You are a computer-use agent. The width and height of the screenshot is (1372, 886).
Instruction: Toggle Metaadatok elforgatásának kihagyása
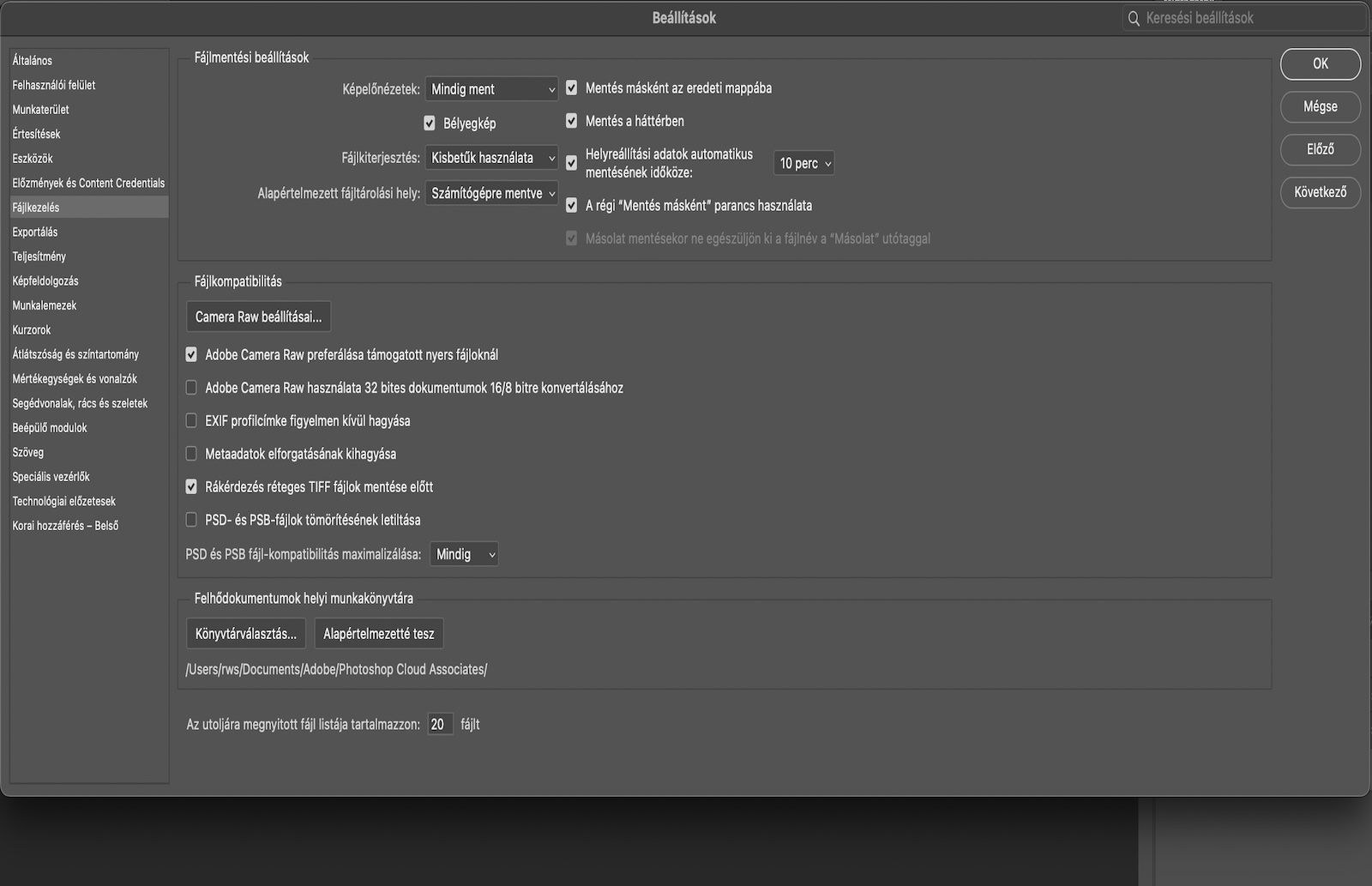click(x=190, y=454)
